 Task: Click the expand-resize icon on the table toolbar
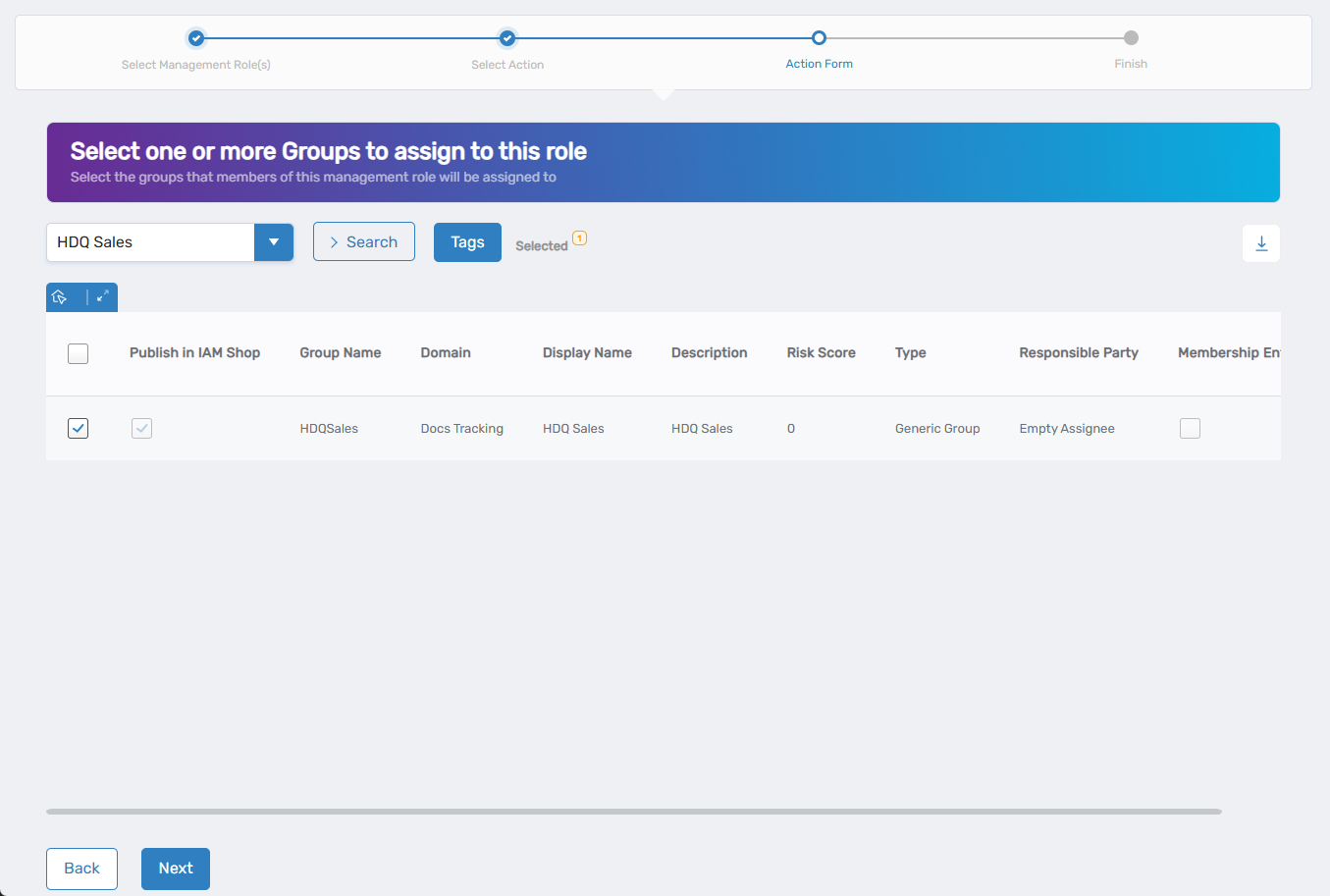tap(101, 296)
